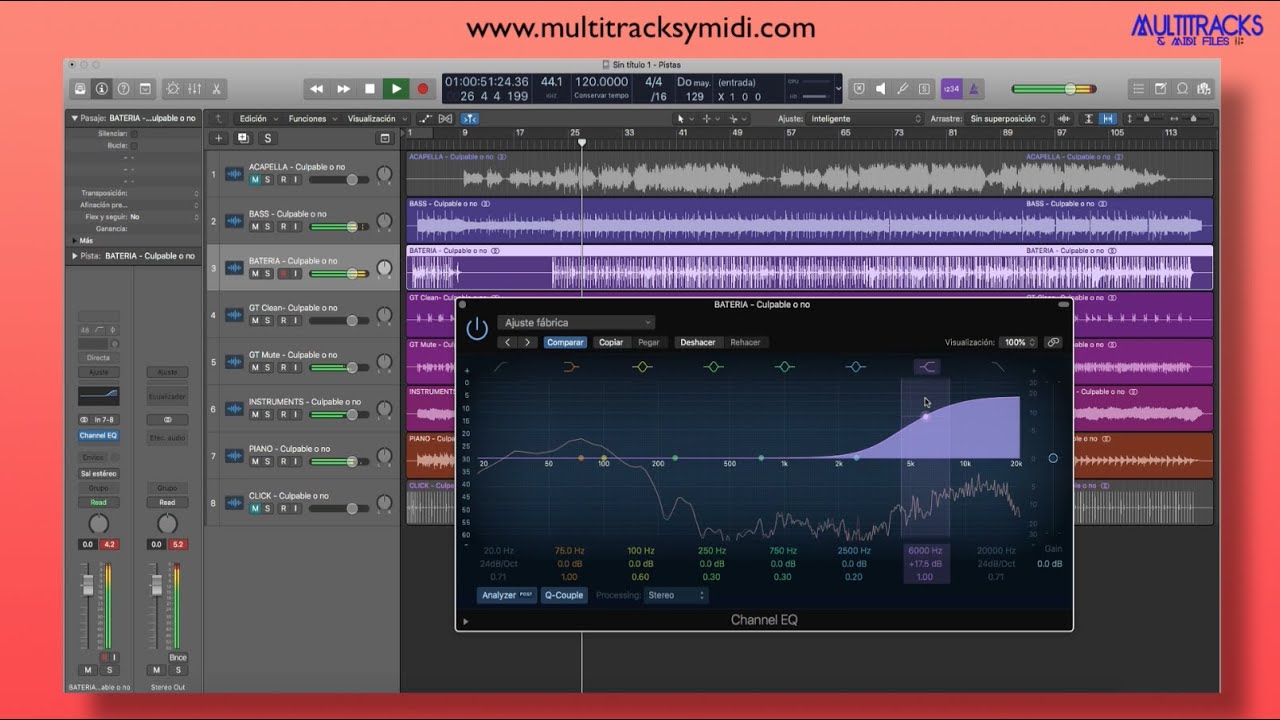
Task: Click the link icon in Channel EQ
Action: (x=1053, y=342)
